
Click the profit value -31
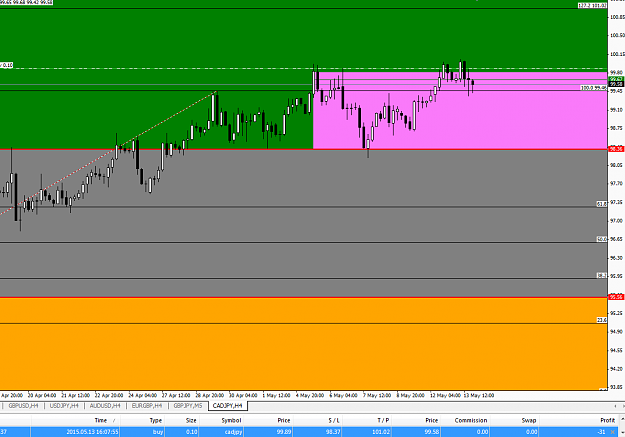click(601, 432)
